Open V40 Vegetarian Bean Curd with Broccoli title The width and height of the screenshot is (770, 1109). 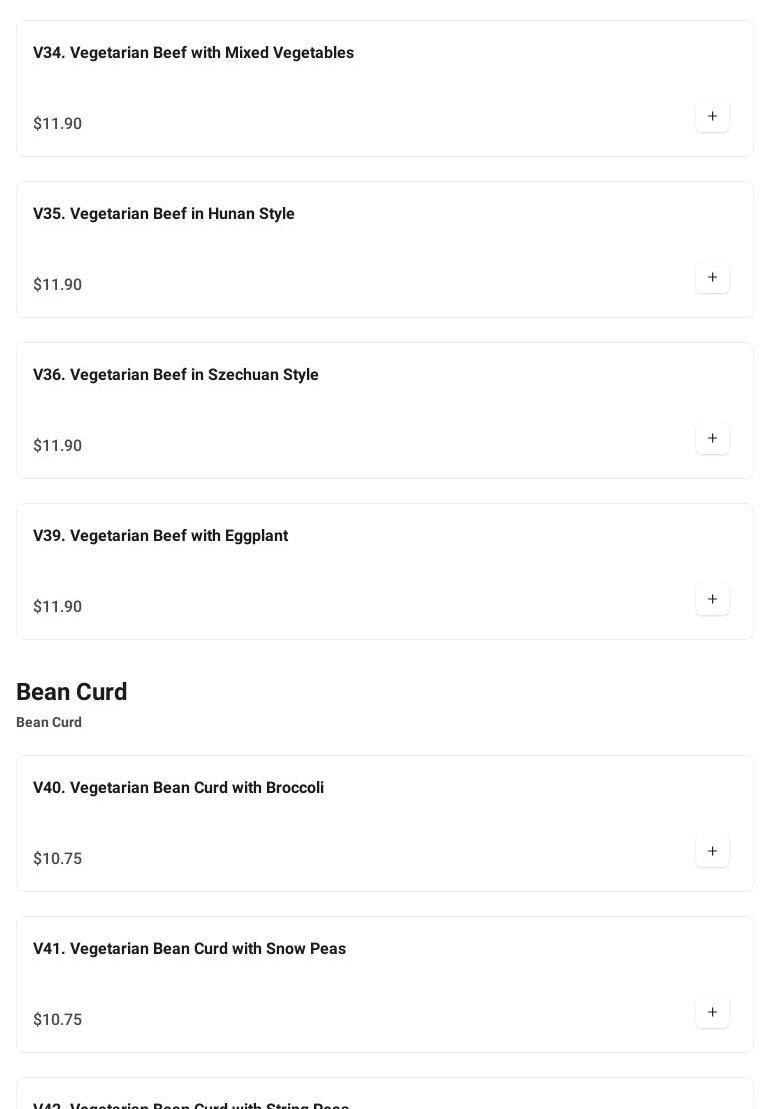pos(178,788)
